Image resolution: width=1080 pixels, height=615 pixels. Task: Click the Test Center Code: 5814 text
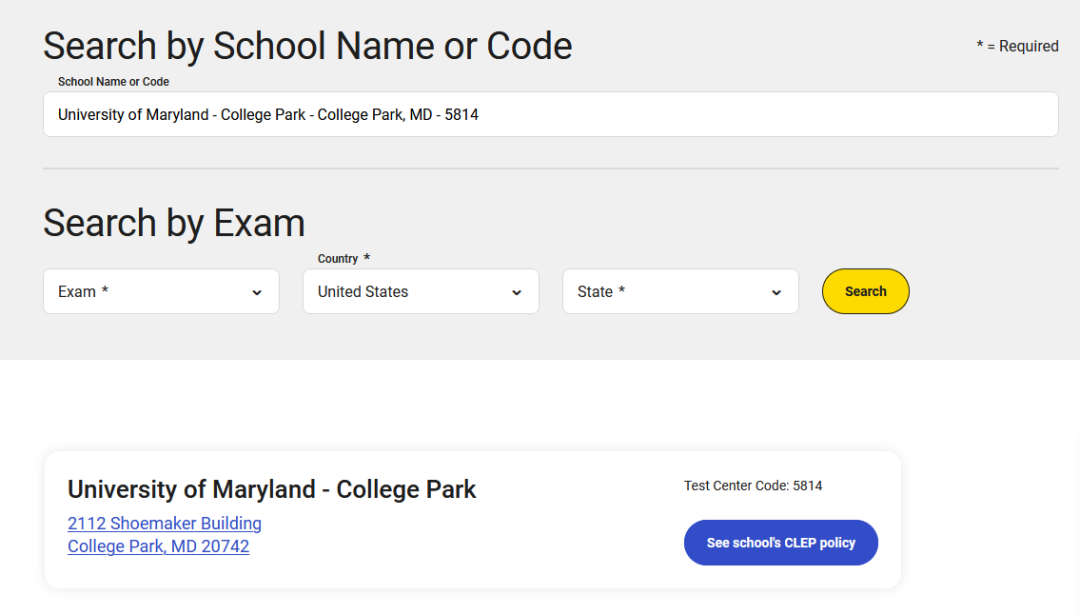tap(753, 486)
